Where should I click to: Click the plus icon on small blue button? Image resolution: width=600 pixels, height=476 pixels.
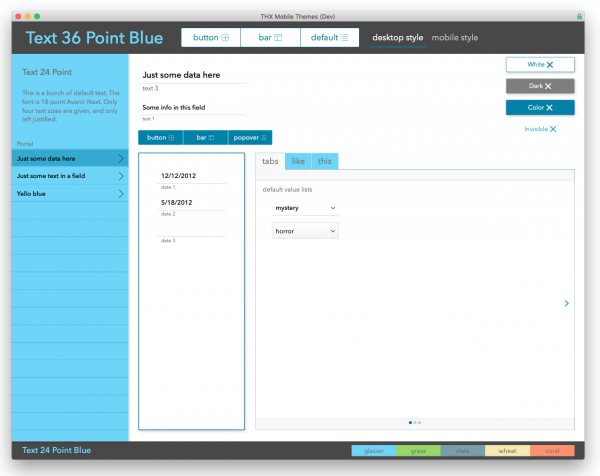coord(171,138)
